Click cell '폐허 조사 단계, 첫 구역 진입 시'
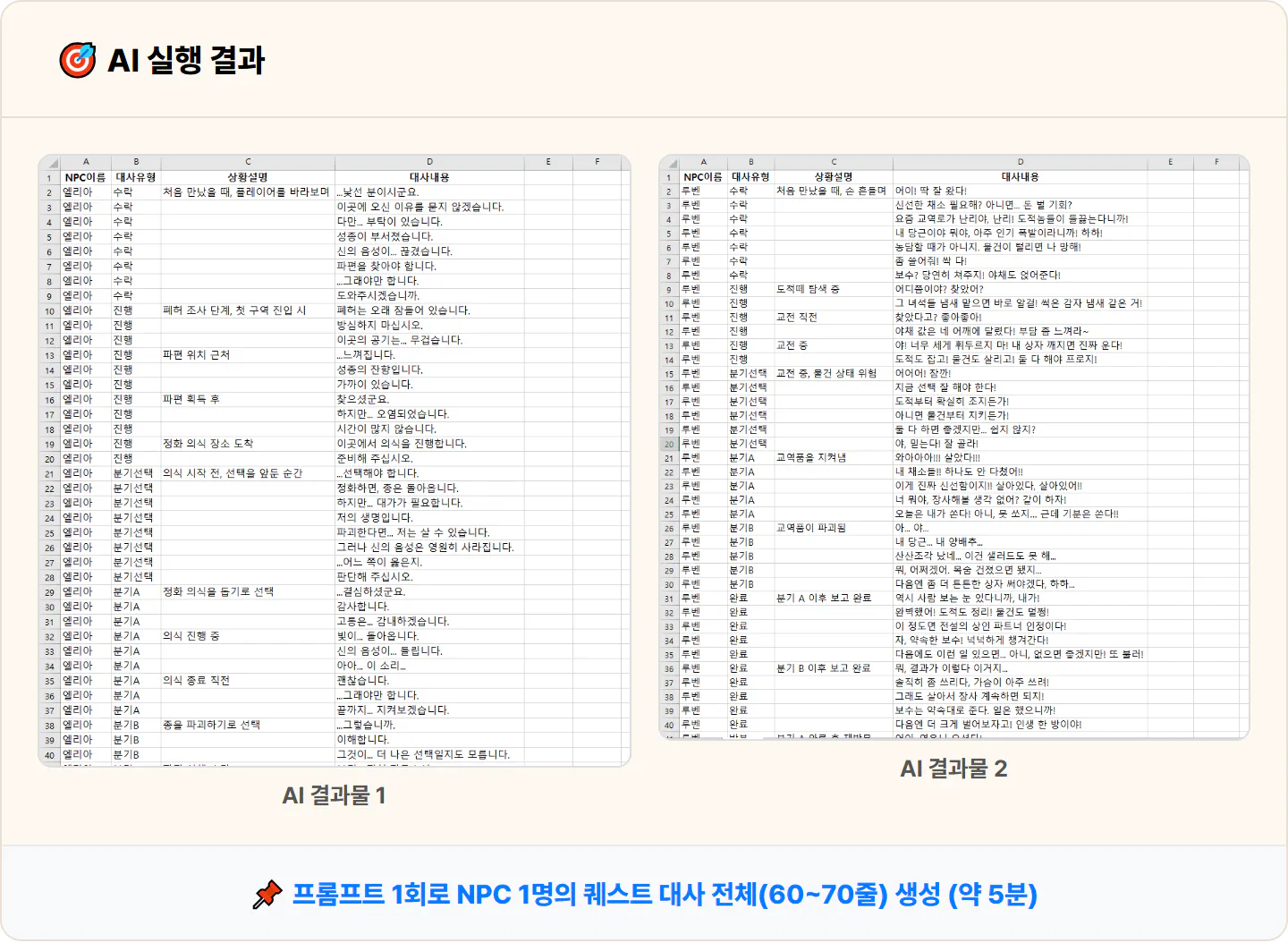This screenshot has height=943, width=1288. click(248, 310)
